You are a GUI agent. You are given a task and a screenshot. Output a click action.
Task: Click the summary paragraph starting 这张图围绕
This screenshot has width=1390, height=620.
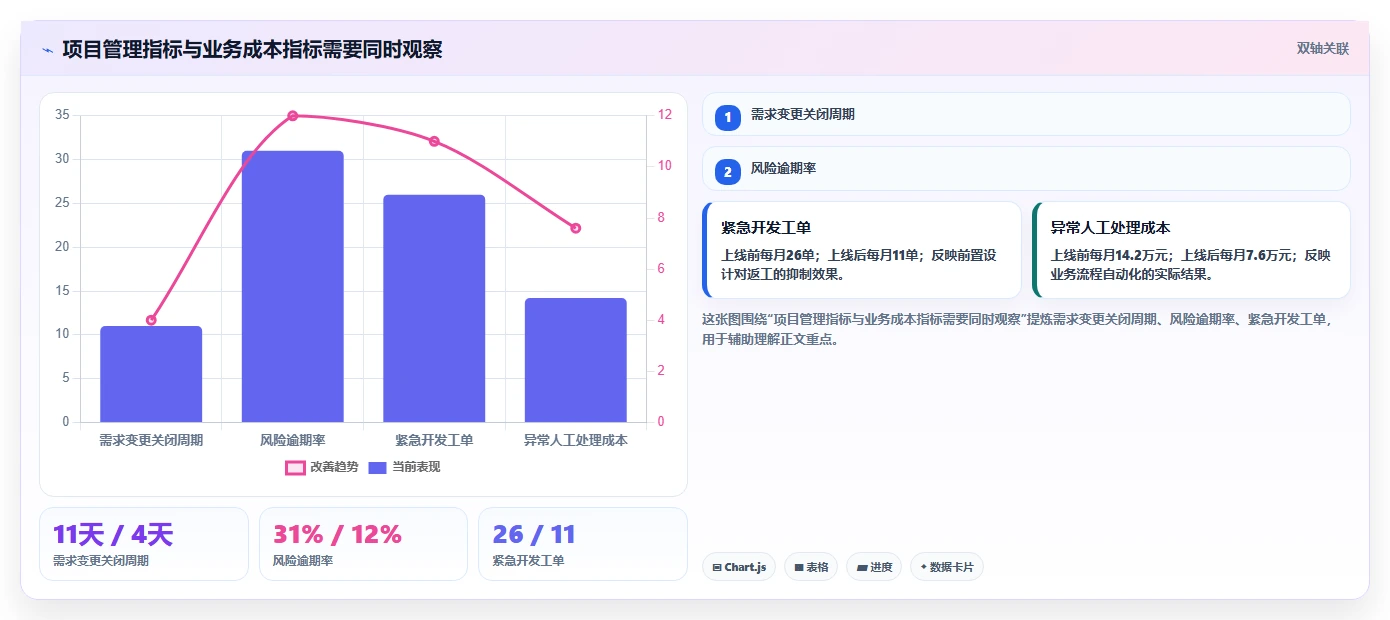(x=1018, y=329)
